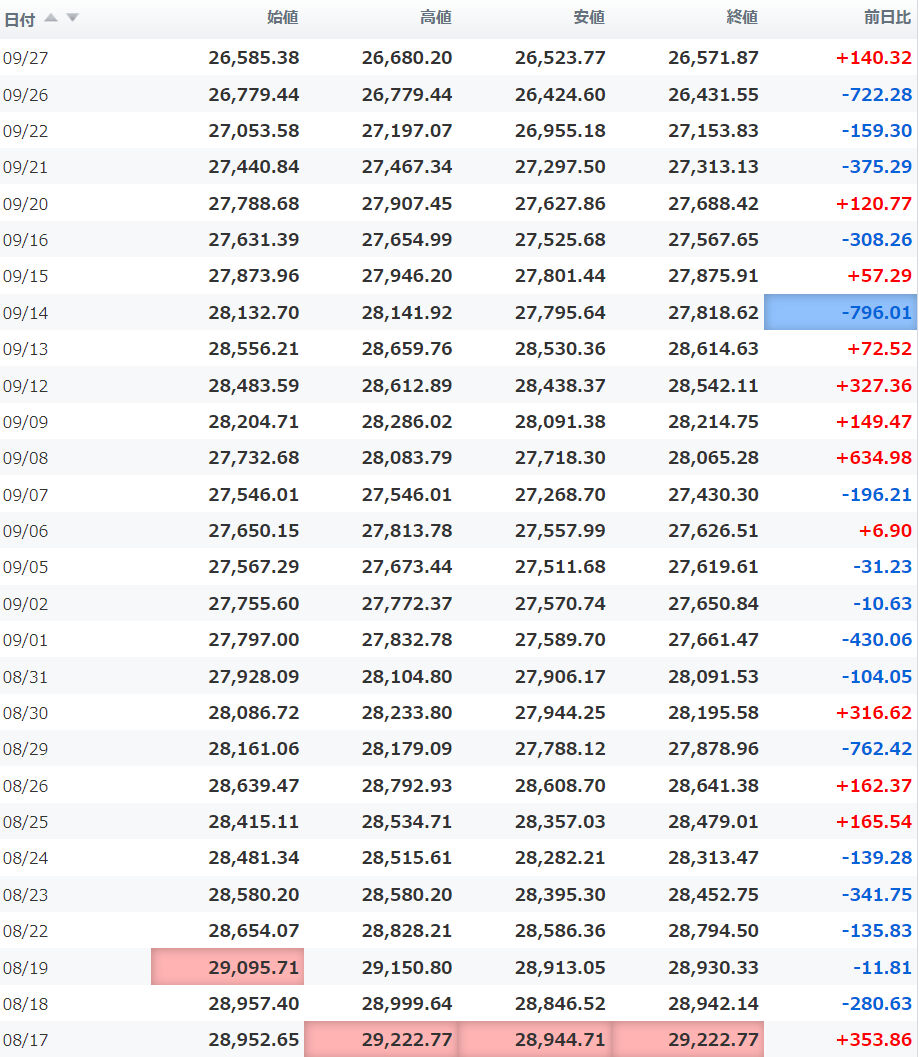Click change value +149.47

[x=874, y=421]
